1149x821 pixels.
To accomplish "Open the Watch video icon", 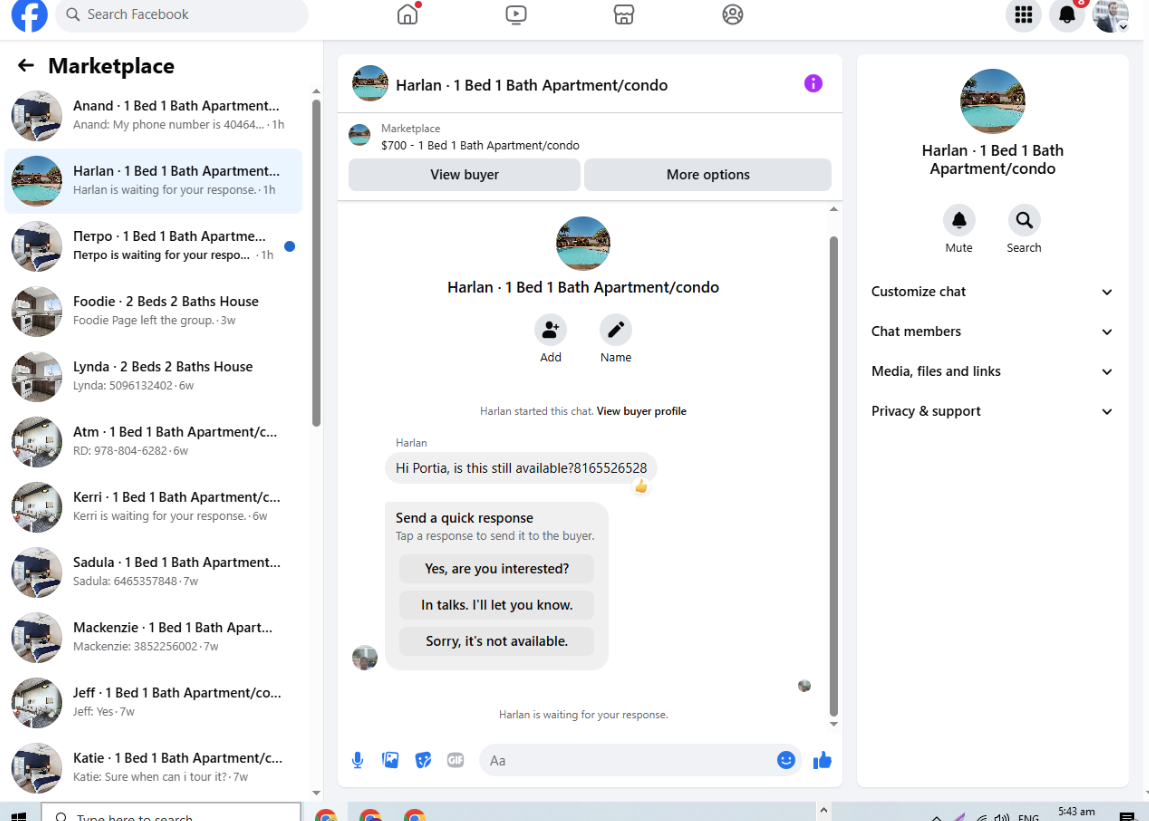I will click(516, 14).
